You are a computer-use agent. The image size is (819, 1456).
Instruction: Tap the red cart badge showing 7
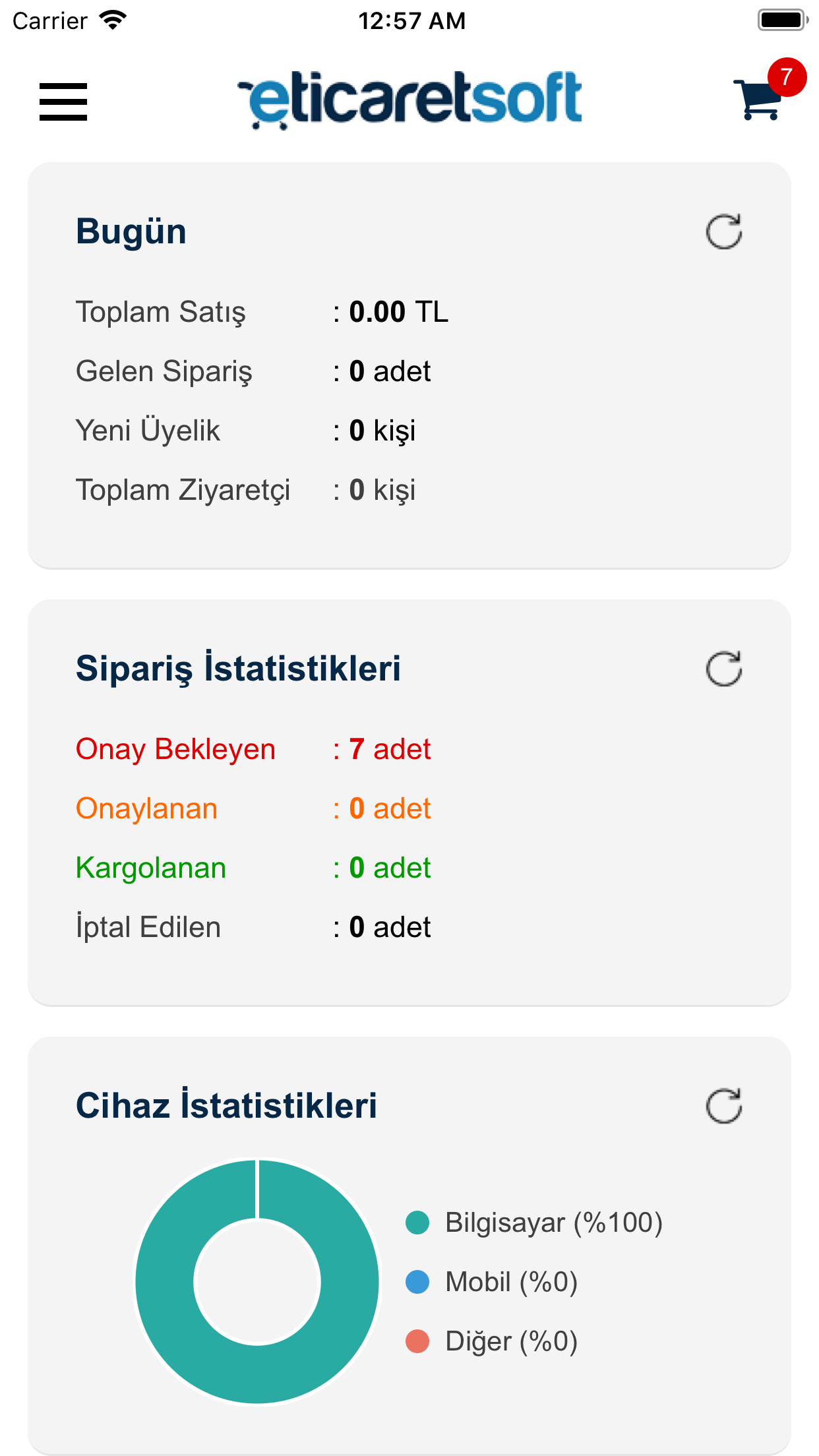pyautogui.click(x=786, y=77)
